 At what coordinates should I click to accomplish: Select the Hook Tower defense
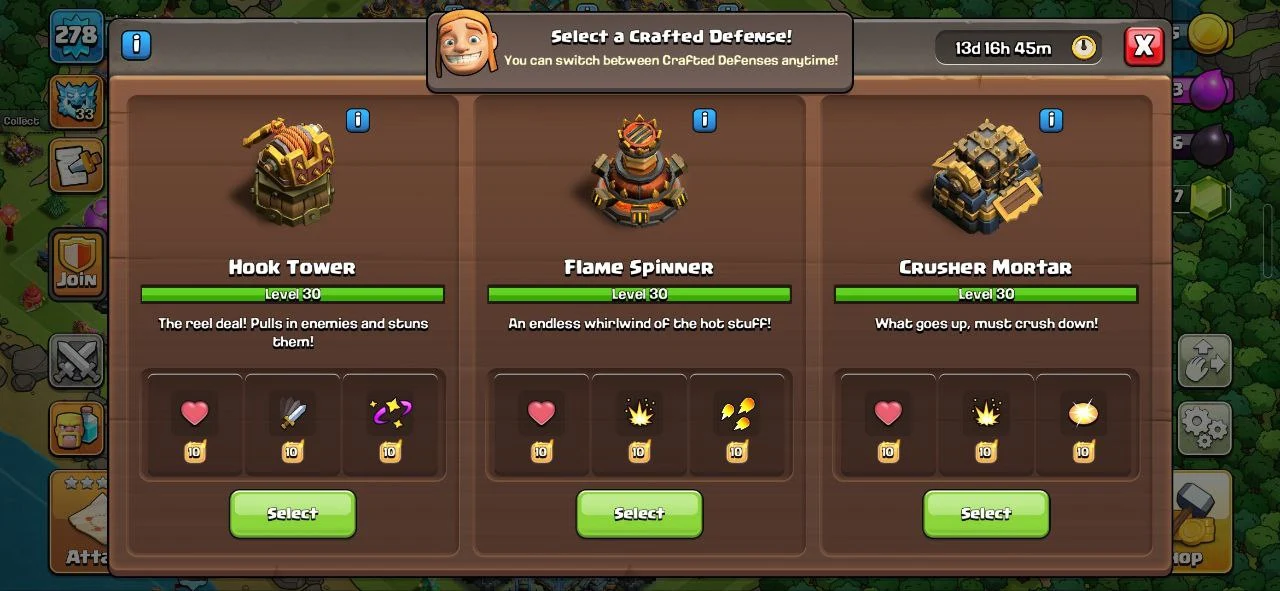(293, 514)
